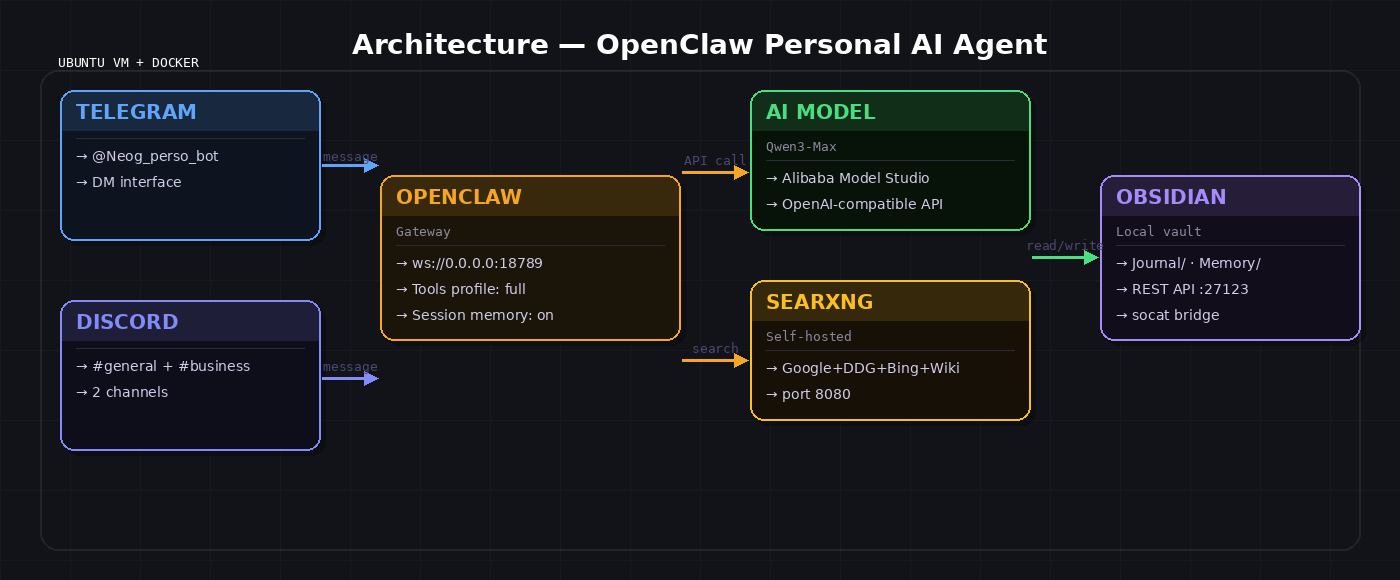Enable the socat bridge entry
The image size is (1400, 580).
pyautogui.click(x=1167, y=314)
